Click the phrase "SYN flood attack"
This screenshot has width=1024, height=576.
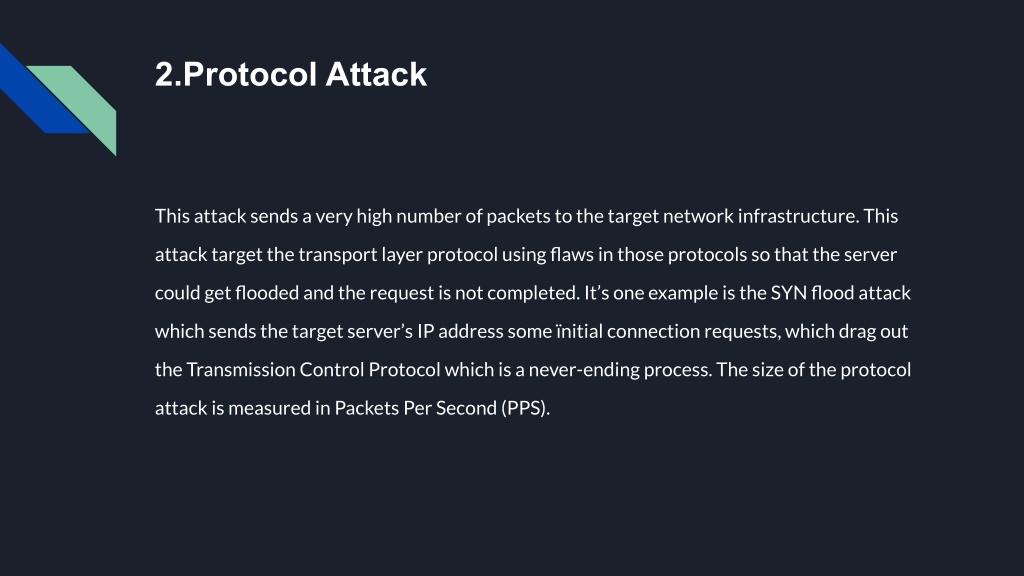click(840, 293)
